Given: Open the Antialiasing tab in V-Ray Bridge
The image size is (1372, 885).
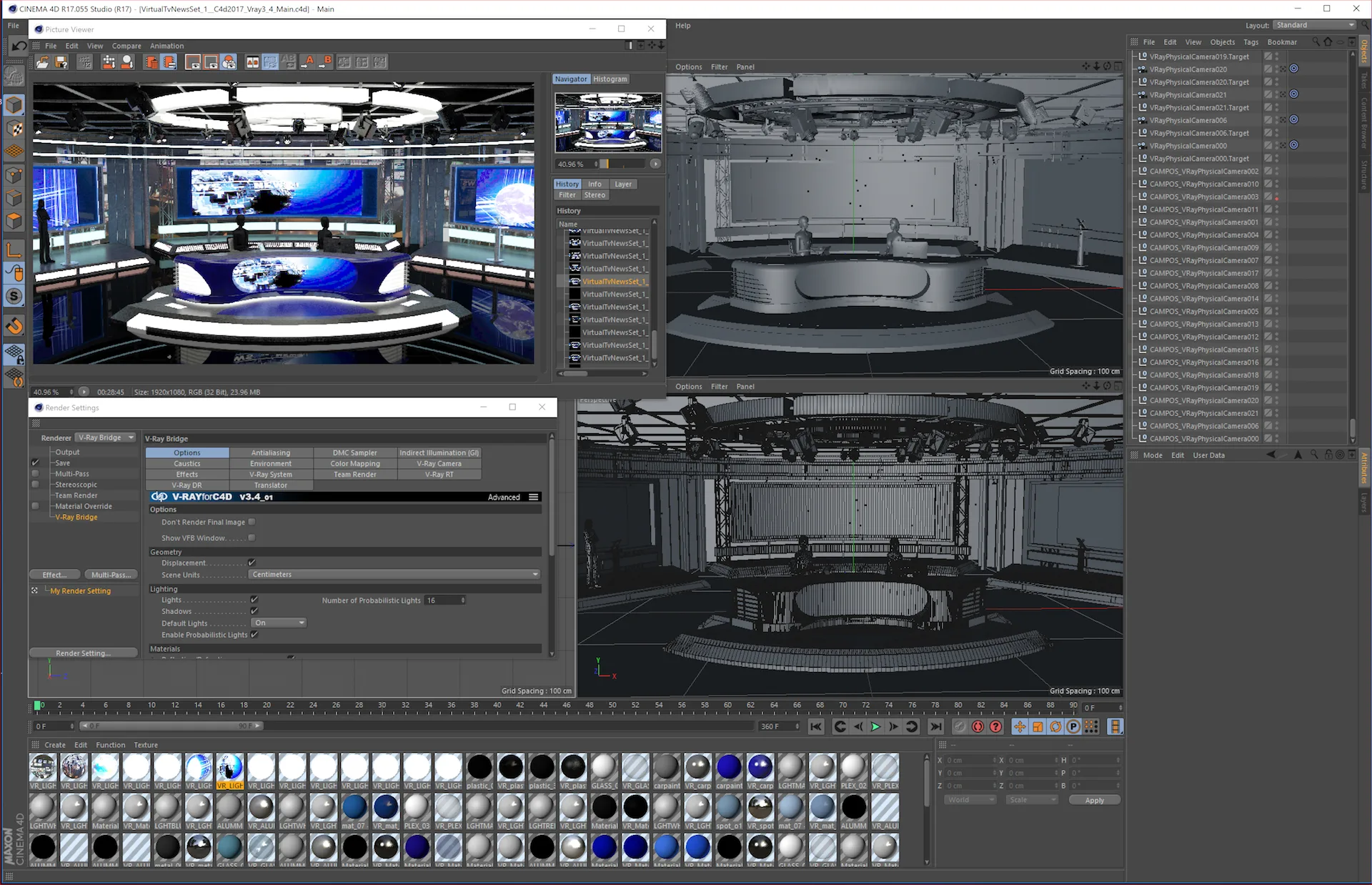Looking at the screenshot, I should coord(270,453).
